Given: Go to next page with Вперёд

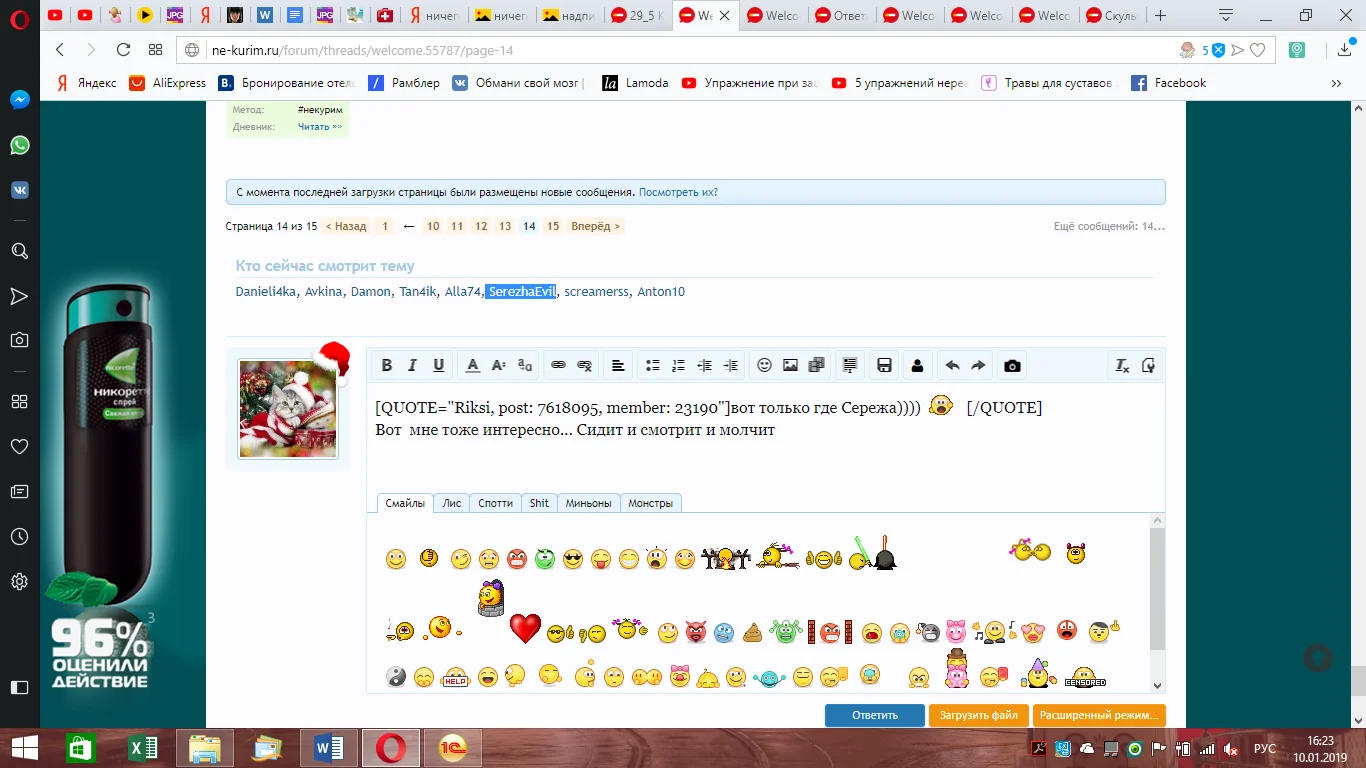Looking at the screenshot, I should click(596, 226).
